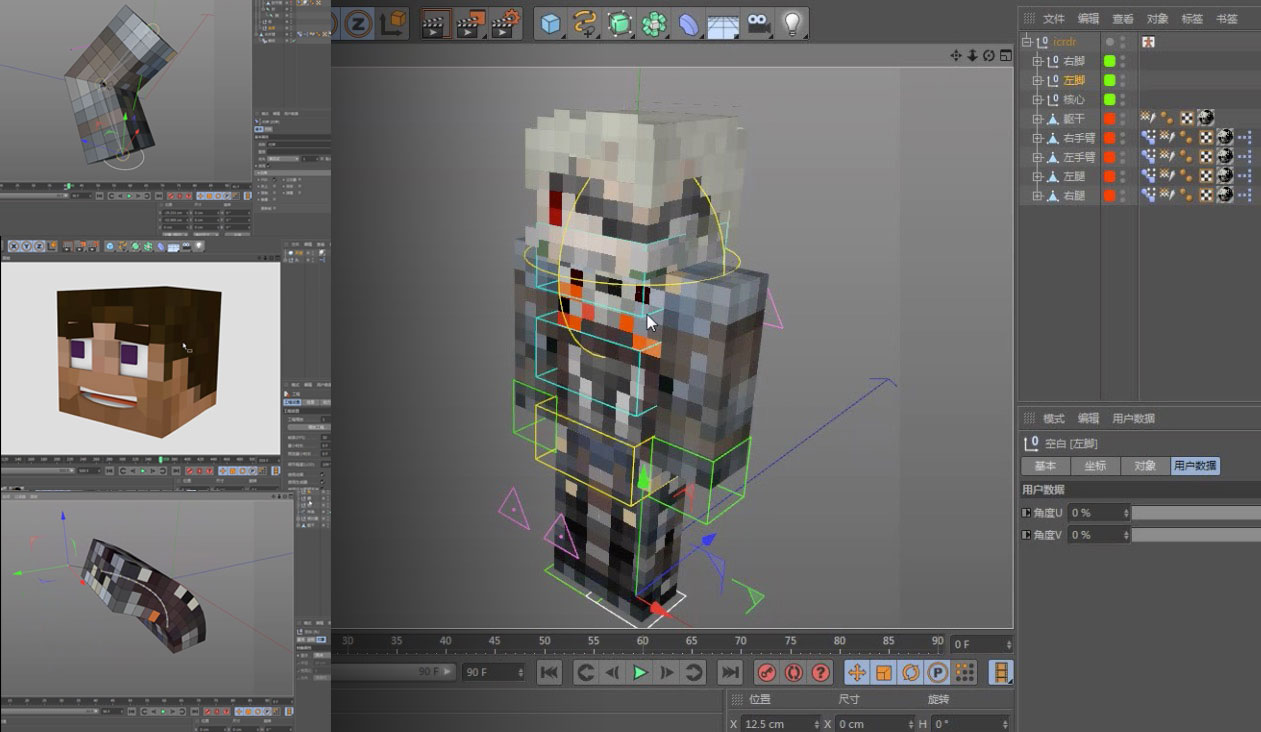Click the go-to-start playback button

(548, 672)
